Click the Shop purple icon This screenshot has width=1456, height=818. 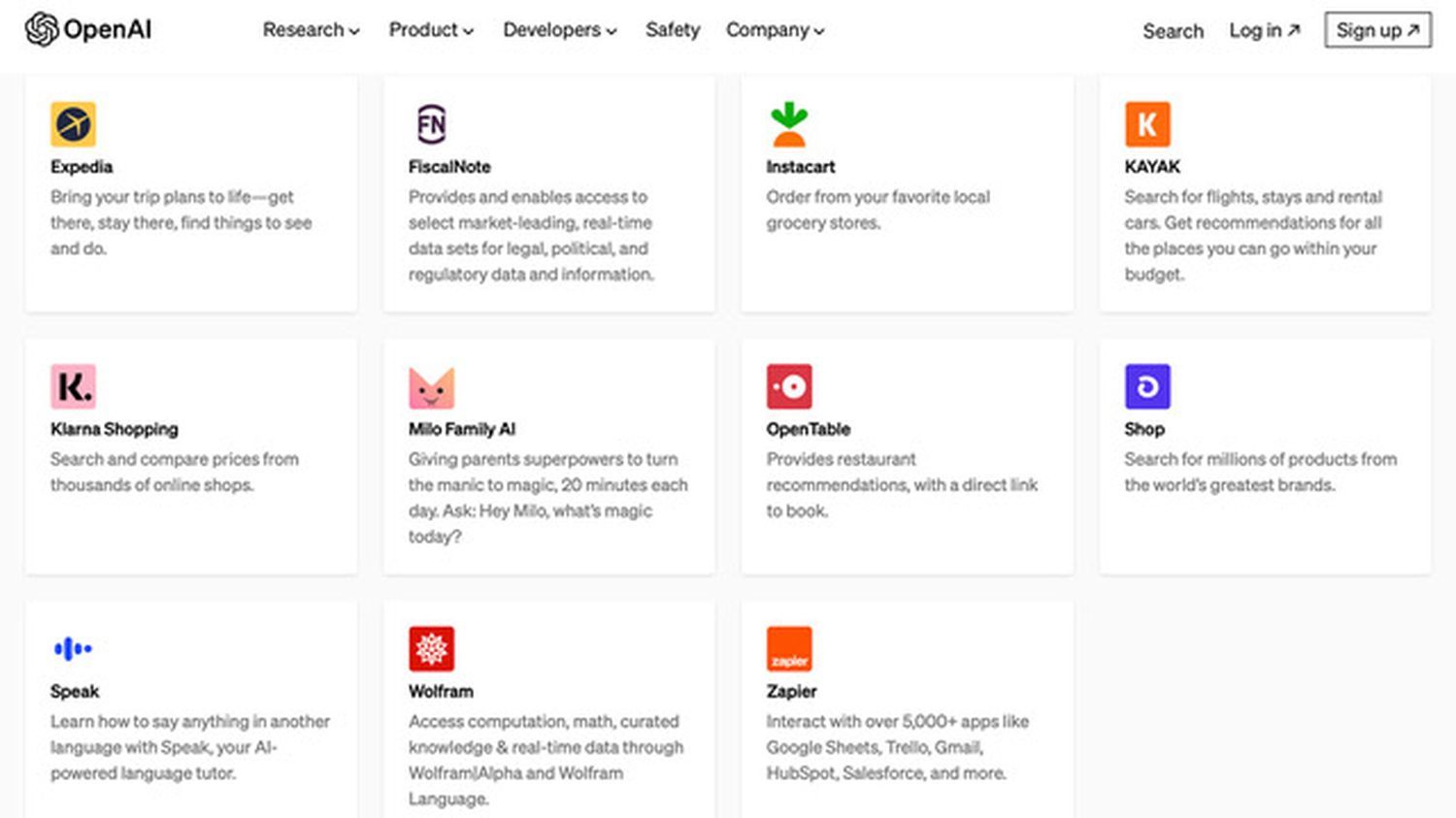coord(1147,386)
